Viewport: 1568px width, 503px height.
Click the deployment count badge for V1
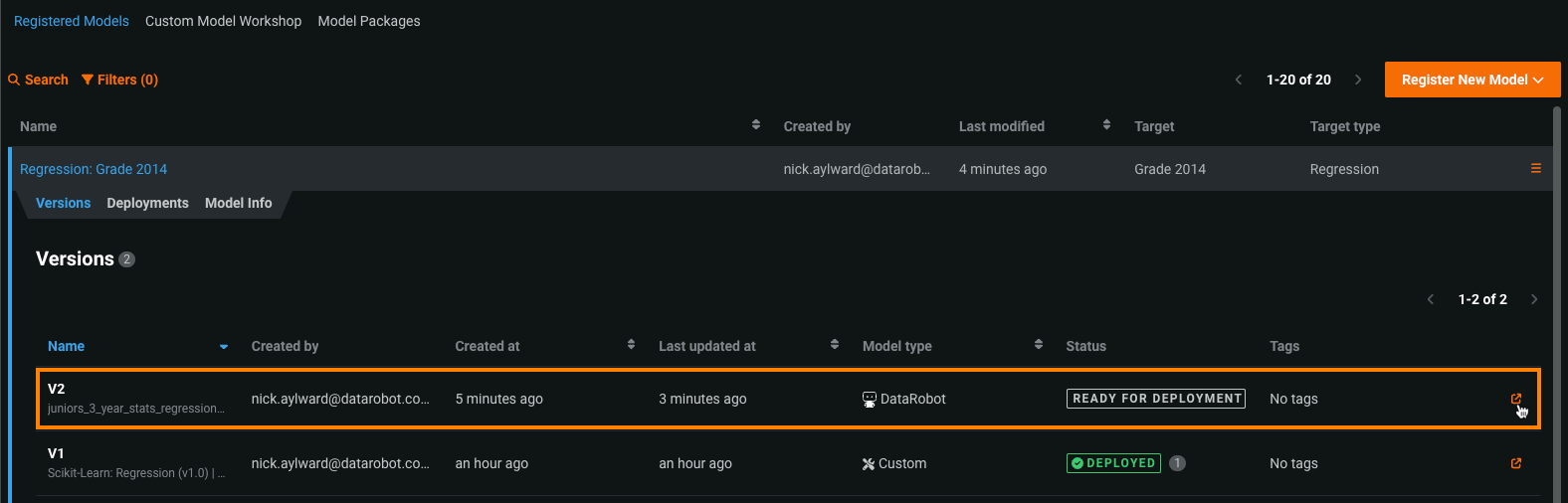click(1177, 463)
